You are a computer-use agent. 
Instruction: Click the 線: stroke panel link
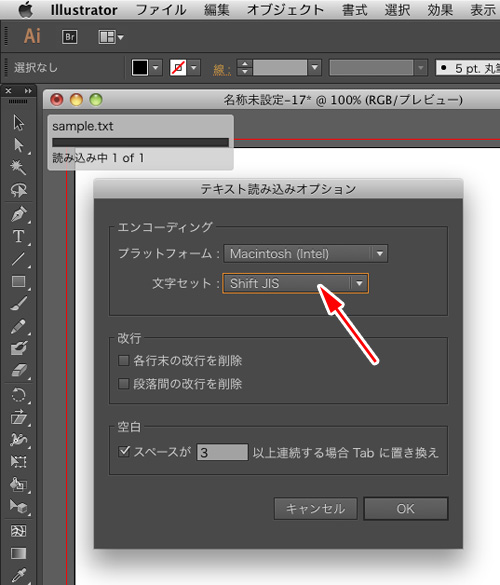coord(222,69)
